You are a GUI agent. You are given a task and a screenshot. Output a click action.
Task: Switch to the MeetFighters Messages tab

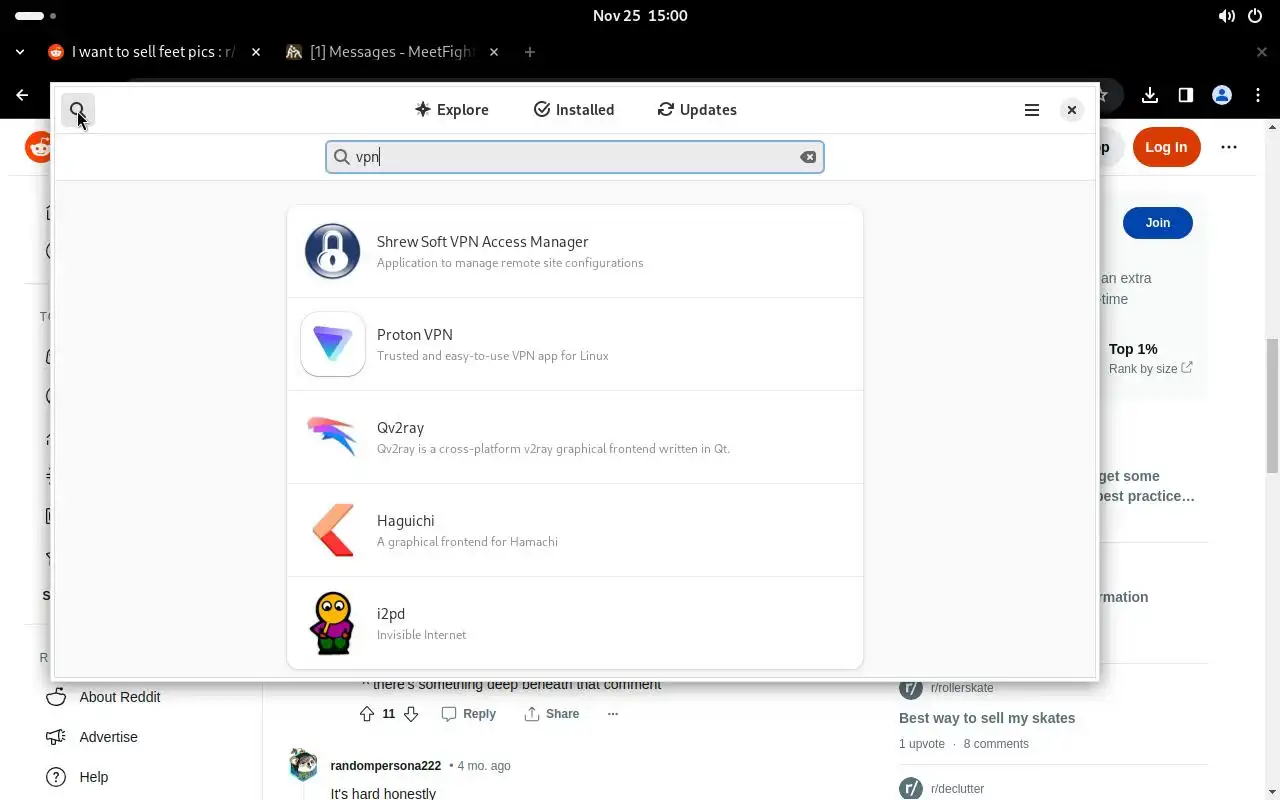tap(392, 52)
